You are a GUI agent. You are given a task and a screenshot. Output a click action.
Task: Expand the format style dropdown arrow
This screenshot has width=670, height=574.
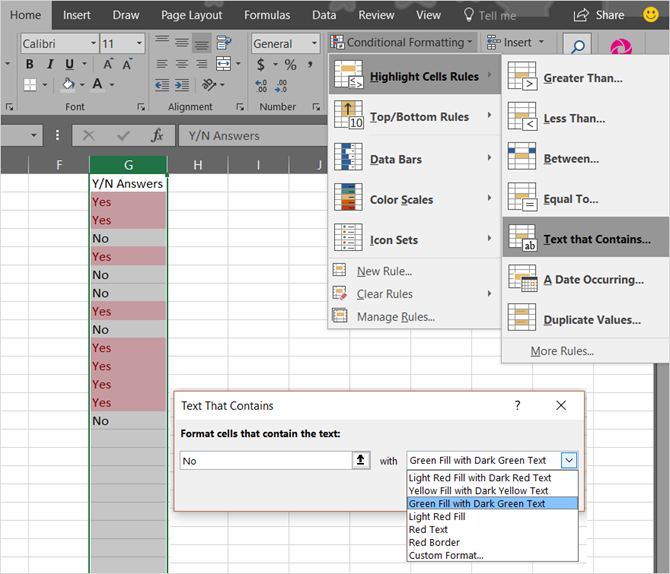coord(568,460)
